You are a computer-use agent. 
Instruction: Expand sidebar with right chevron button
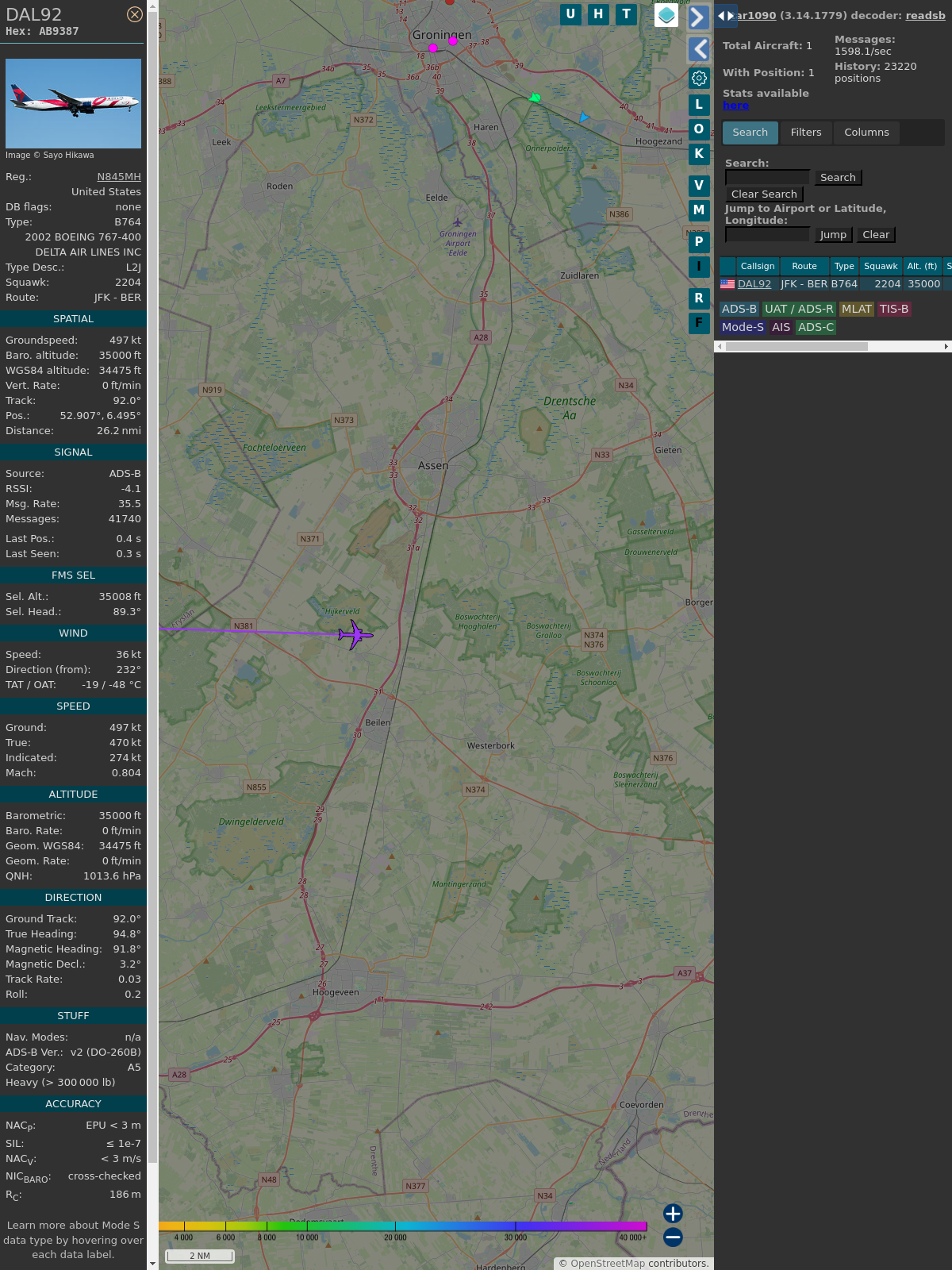[698, 17]
